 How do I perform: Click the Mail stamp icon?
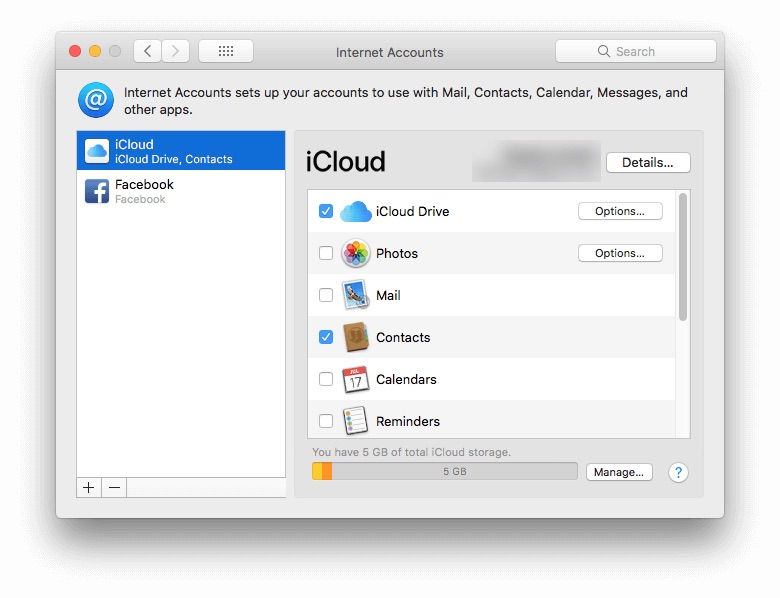coord(356,295)
